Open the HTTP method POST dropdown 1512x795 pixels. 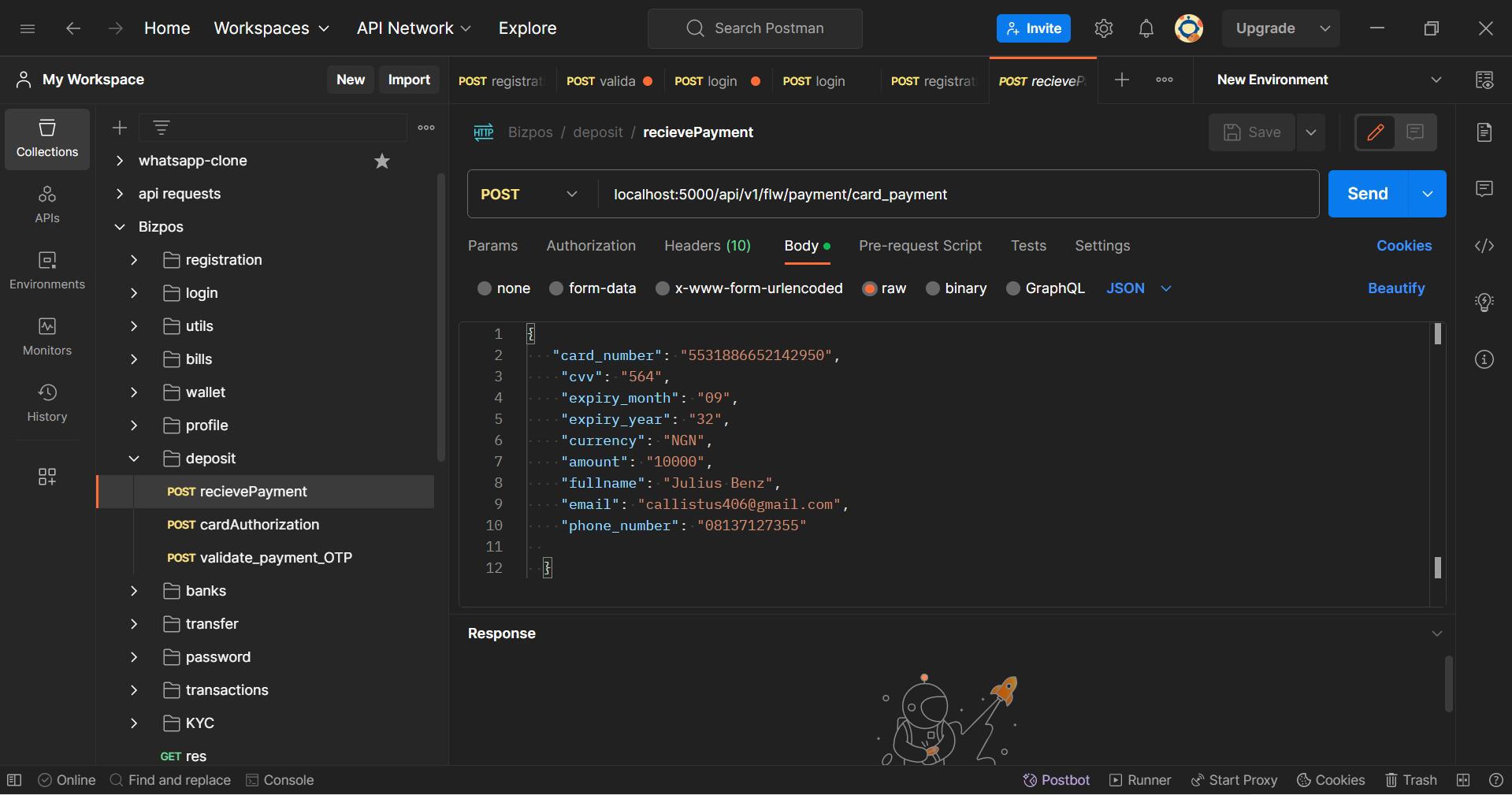(529, 195)
